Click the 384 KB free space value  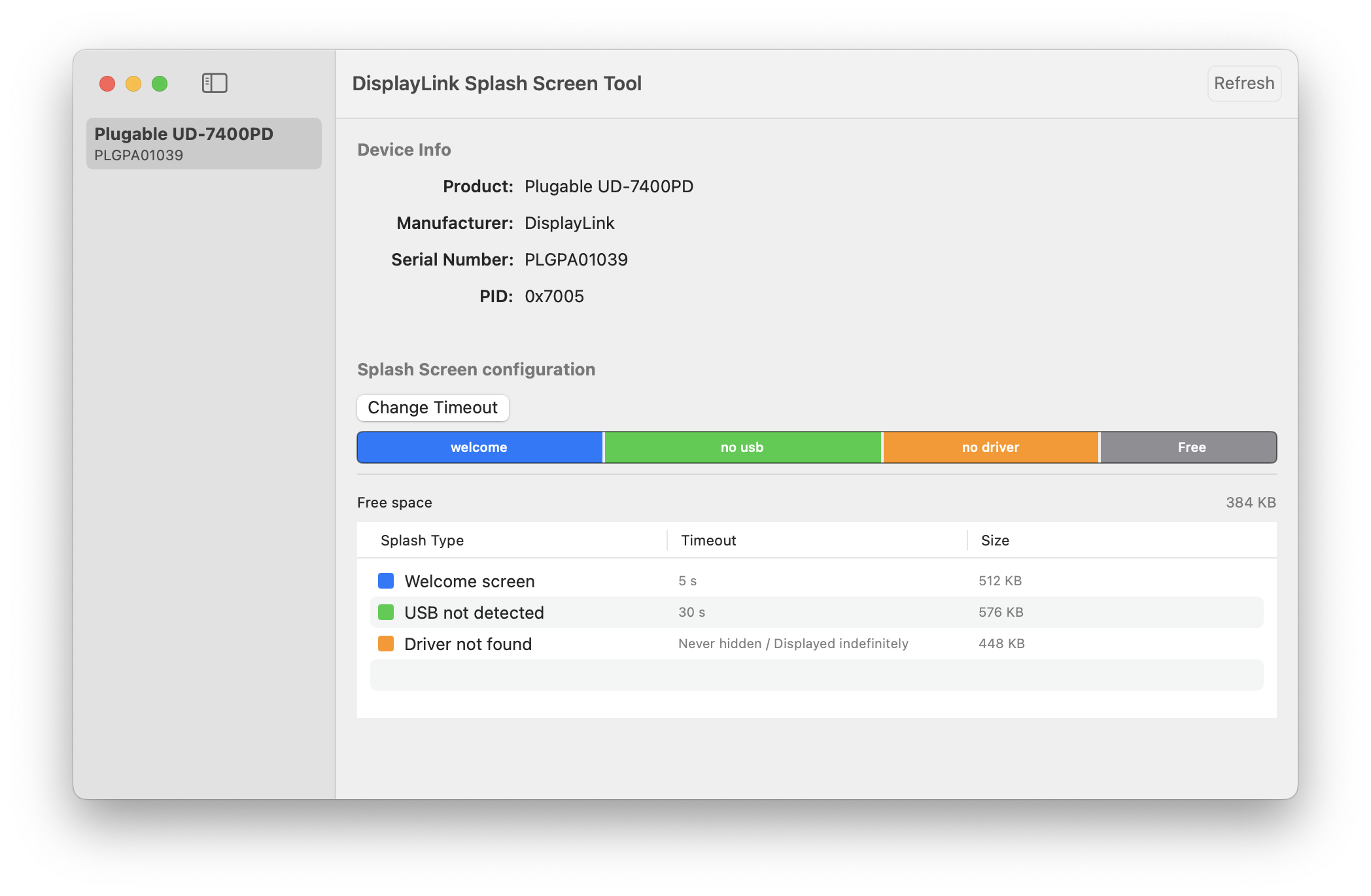[1251, 502]
